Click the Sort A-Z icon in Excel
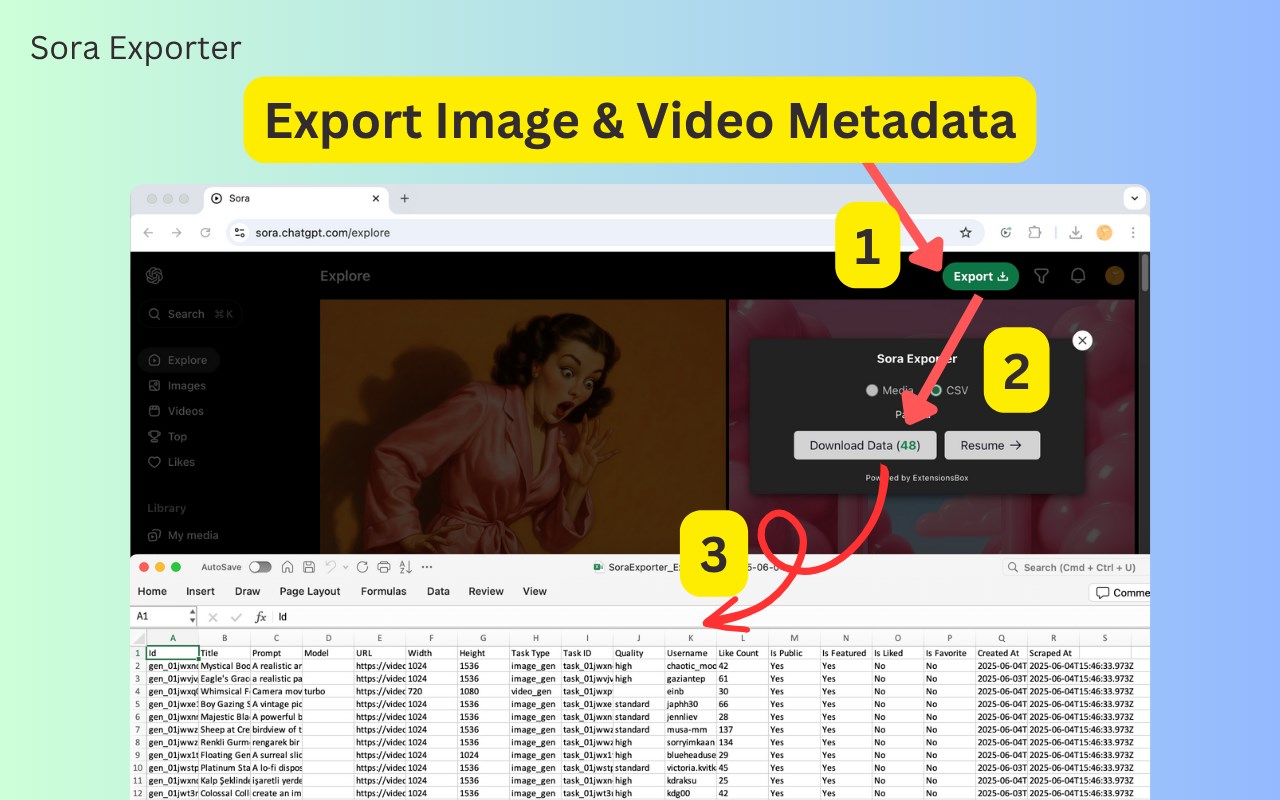Screen dimensions: 1280x800 pos(407,567)
